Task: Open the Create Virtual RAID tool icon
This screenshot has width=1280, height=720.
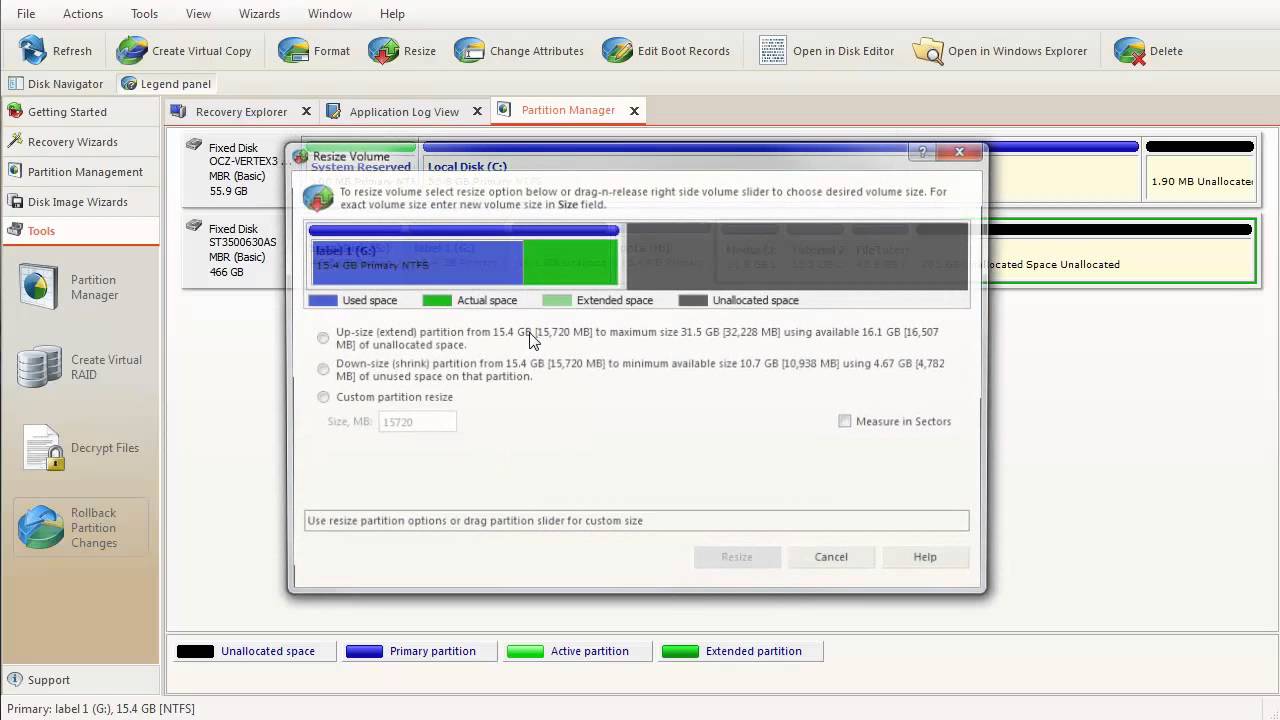Action: [x=39, y=367]
